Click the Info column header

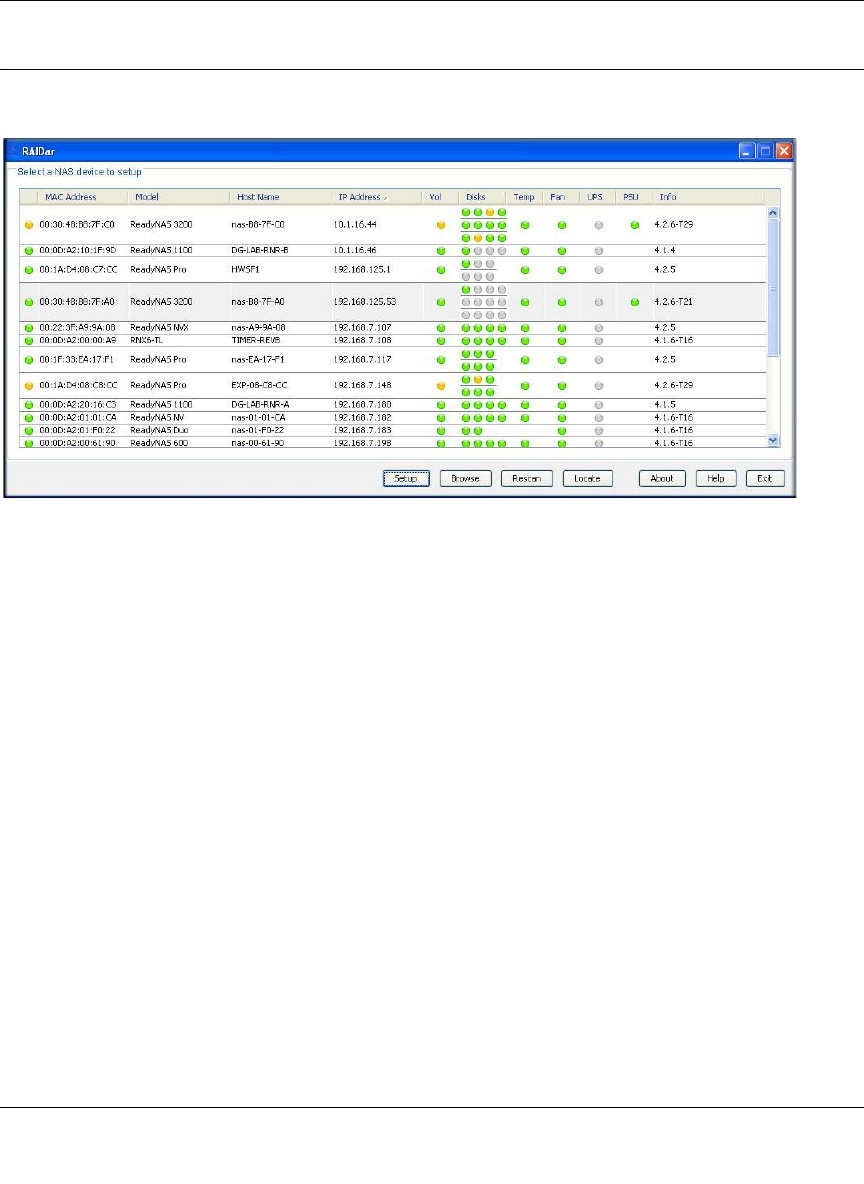(x=708, y=197)
